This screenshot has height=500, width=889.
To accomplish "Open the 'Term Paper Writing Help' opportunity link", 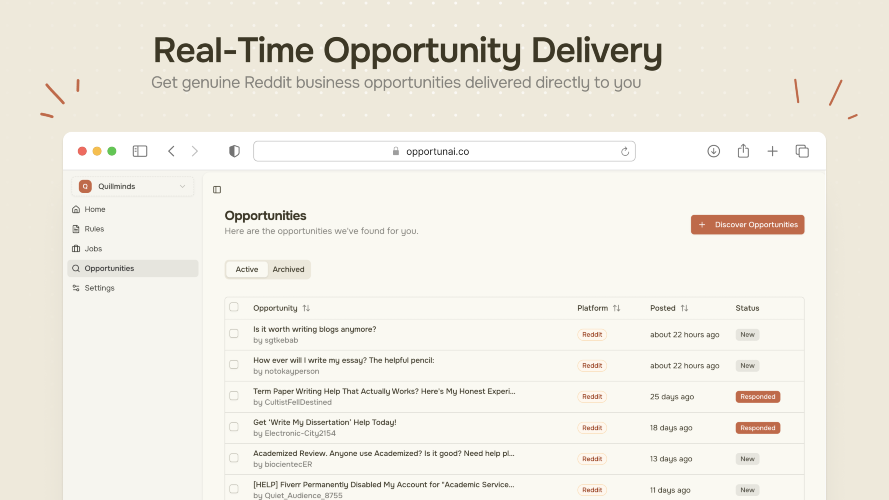I will (x=384, y=391).
